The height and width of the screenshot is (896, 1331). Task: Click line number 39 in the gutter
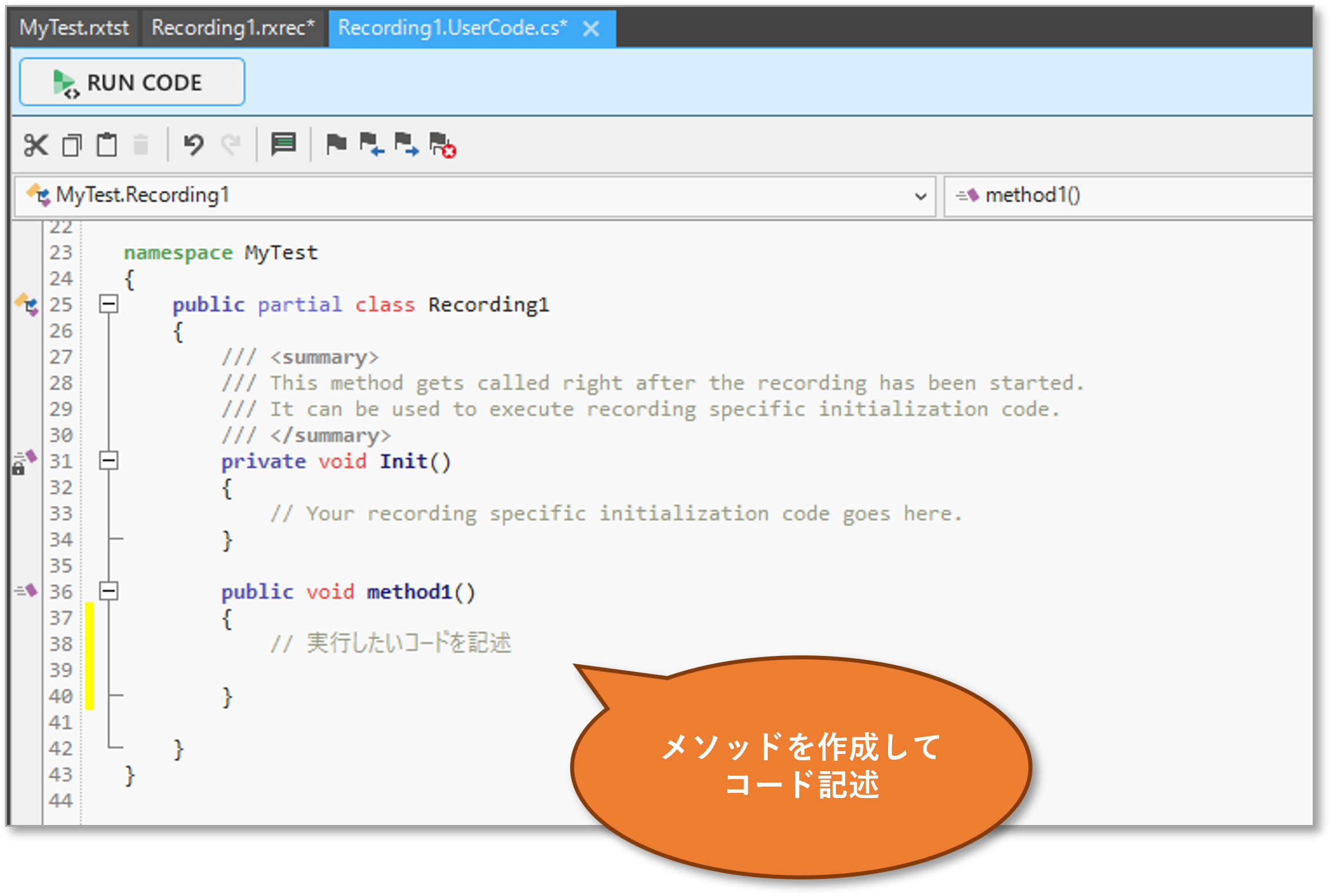[x=61, y=670]
